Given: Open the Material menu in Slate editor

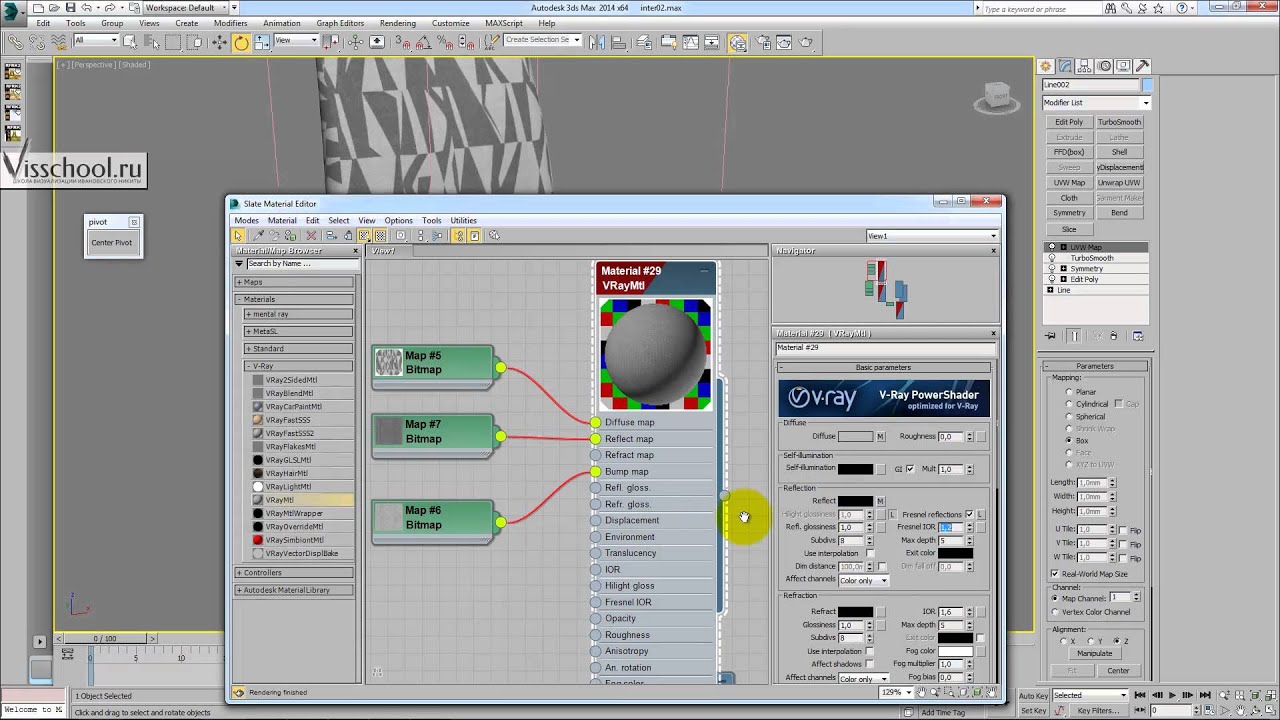Looking at the screenshot, I should click(x=282, y=220).
